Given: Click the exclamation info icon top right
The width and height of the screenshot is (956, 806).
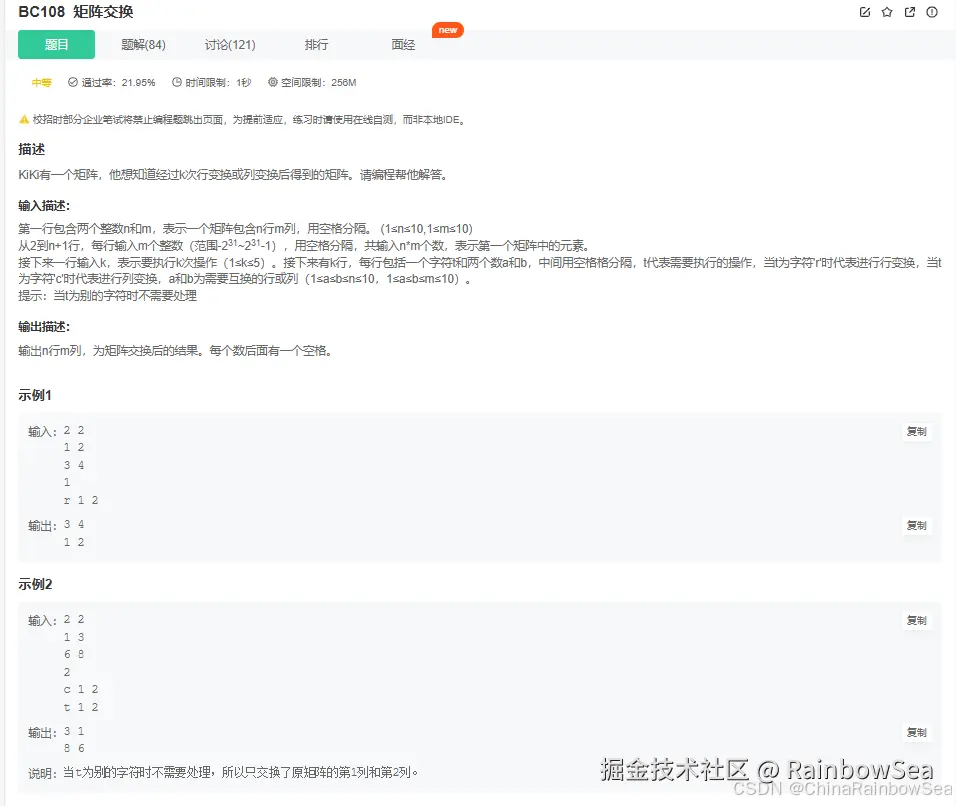Looking at the screenshot, I should click(x=934, y=10).
